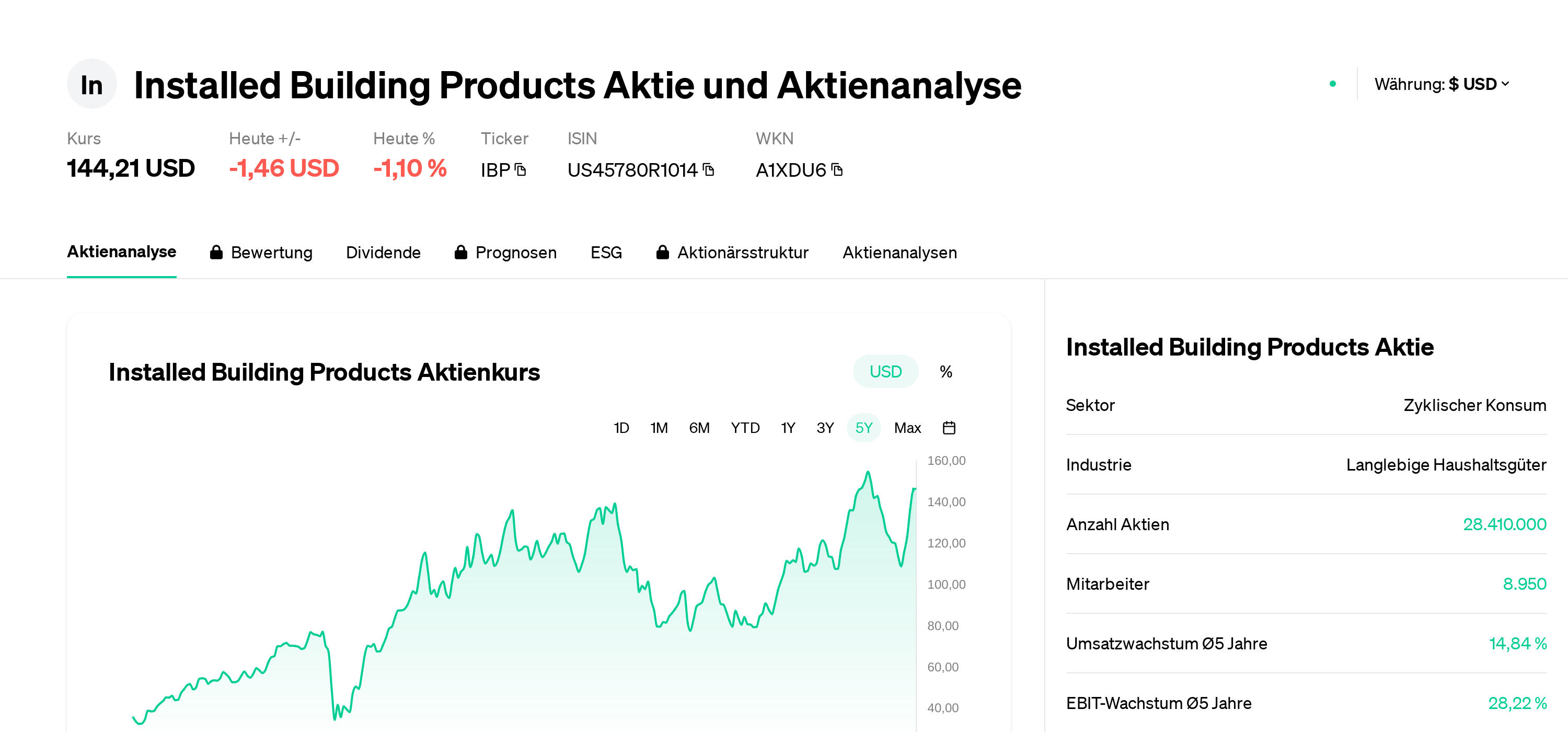This screenshot has height=732, width=1568.
Task: Open the Dividende tab
Action: pos(383,253)
